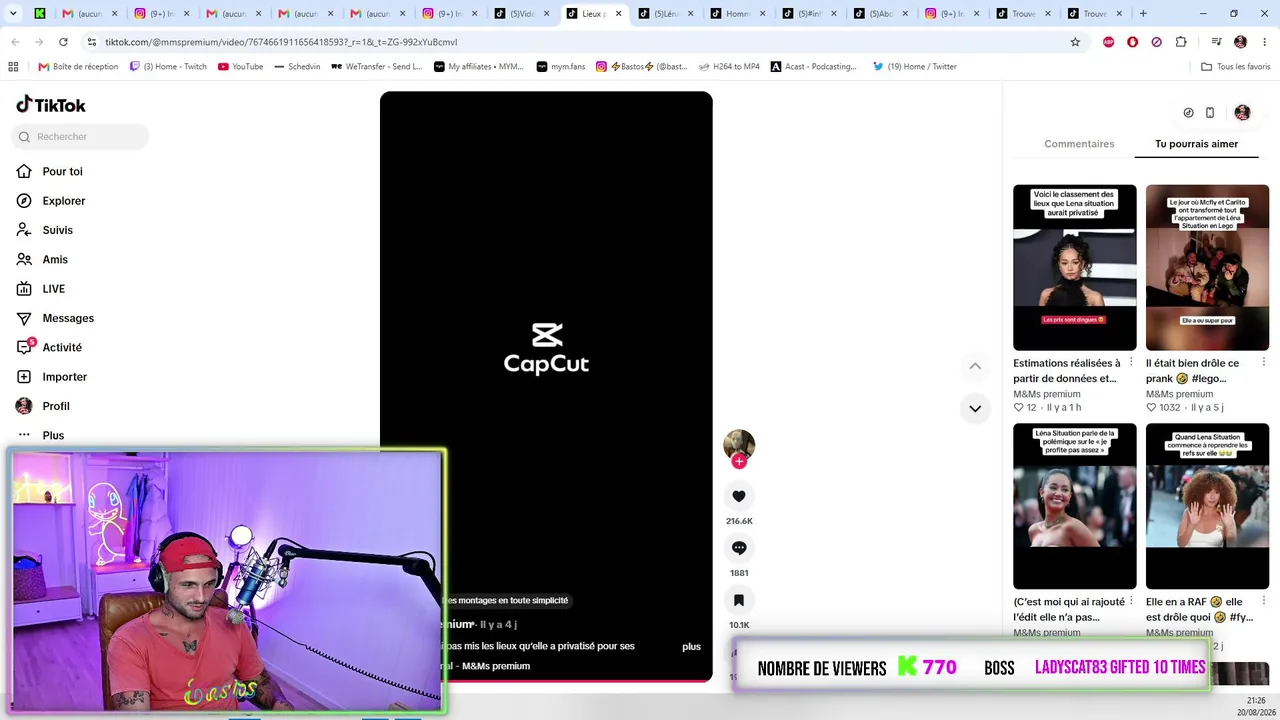Switch to the '(5)Vidé' TikTok browser tab

point(522,14)
